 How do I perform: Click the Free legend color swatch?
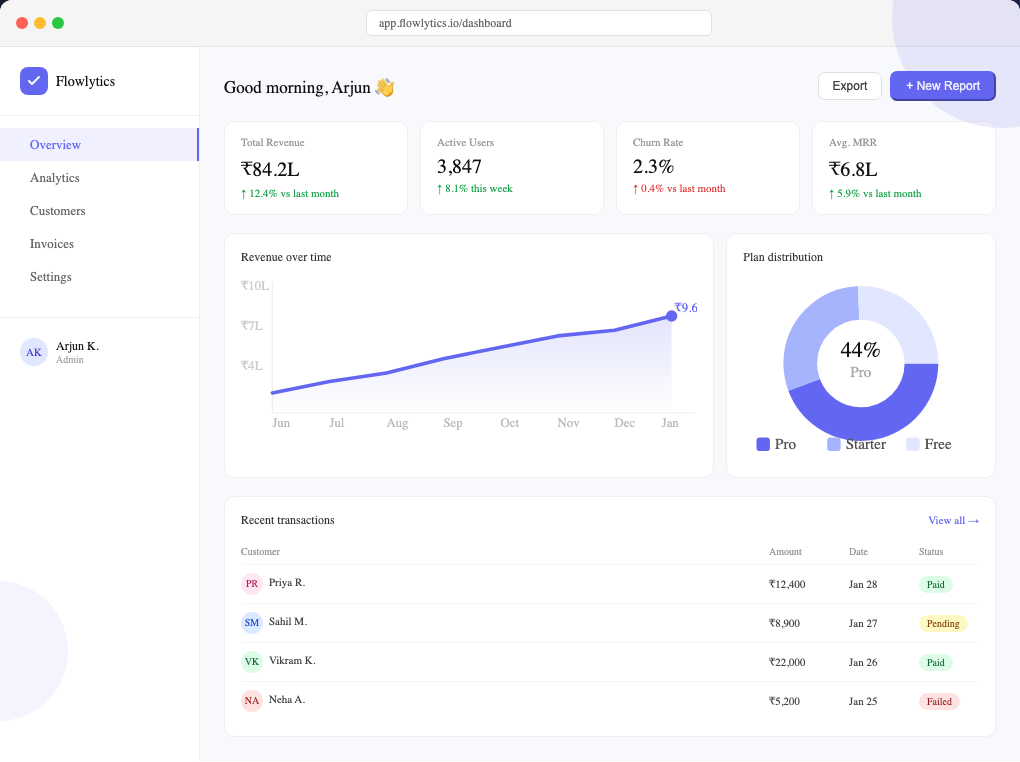(913, 444)
